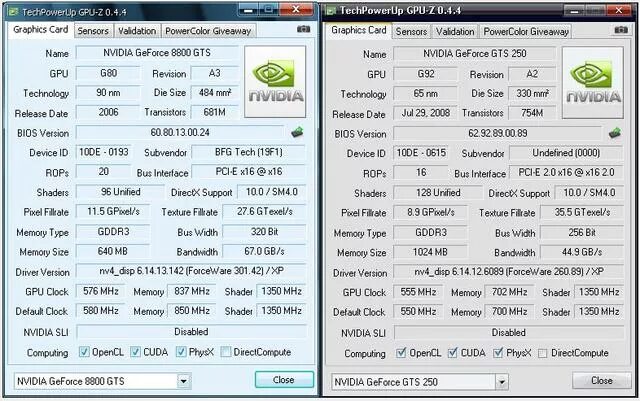Click the BIOS Version field 60.80.13.00.24
640x401 pixels.
pyautogui.click(x=180, y=132)
